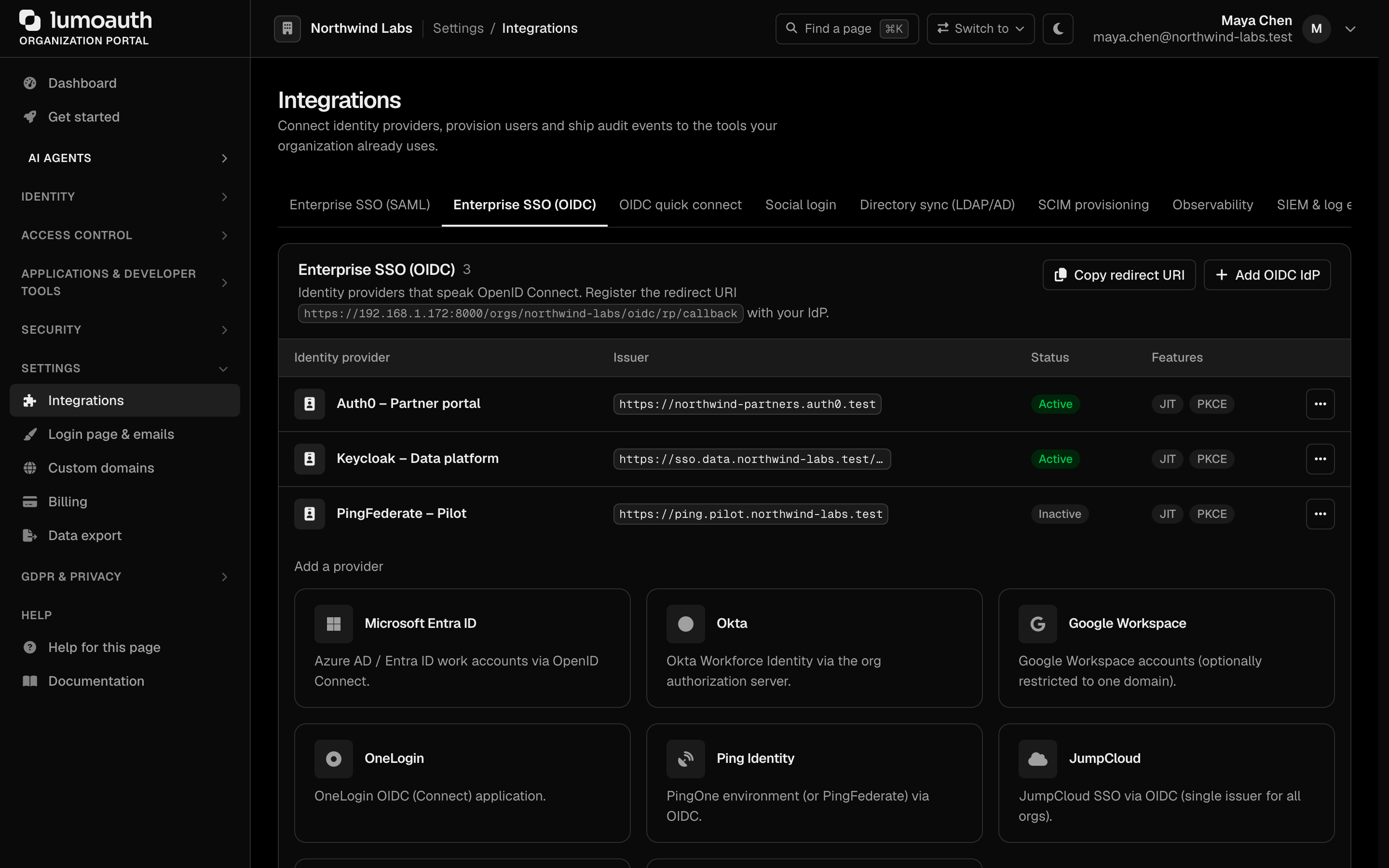
Task: Add the OneLogin provider card
Action: [x=462, y=783]
